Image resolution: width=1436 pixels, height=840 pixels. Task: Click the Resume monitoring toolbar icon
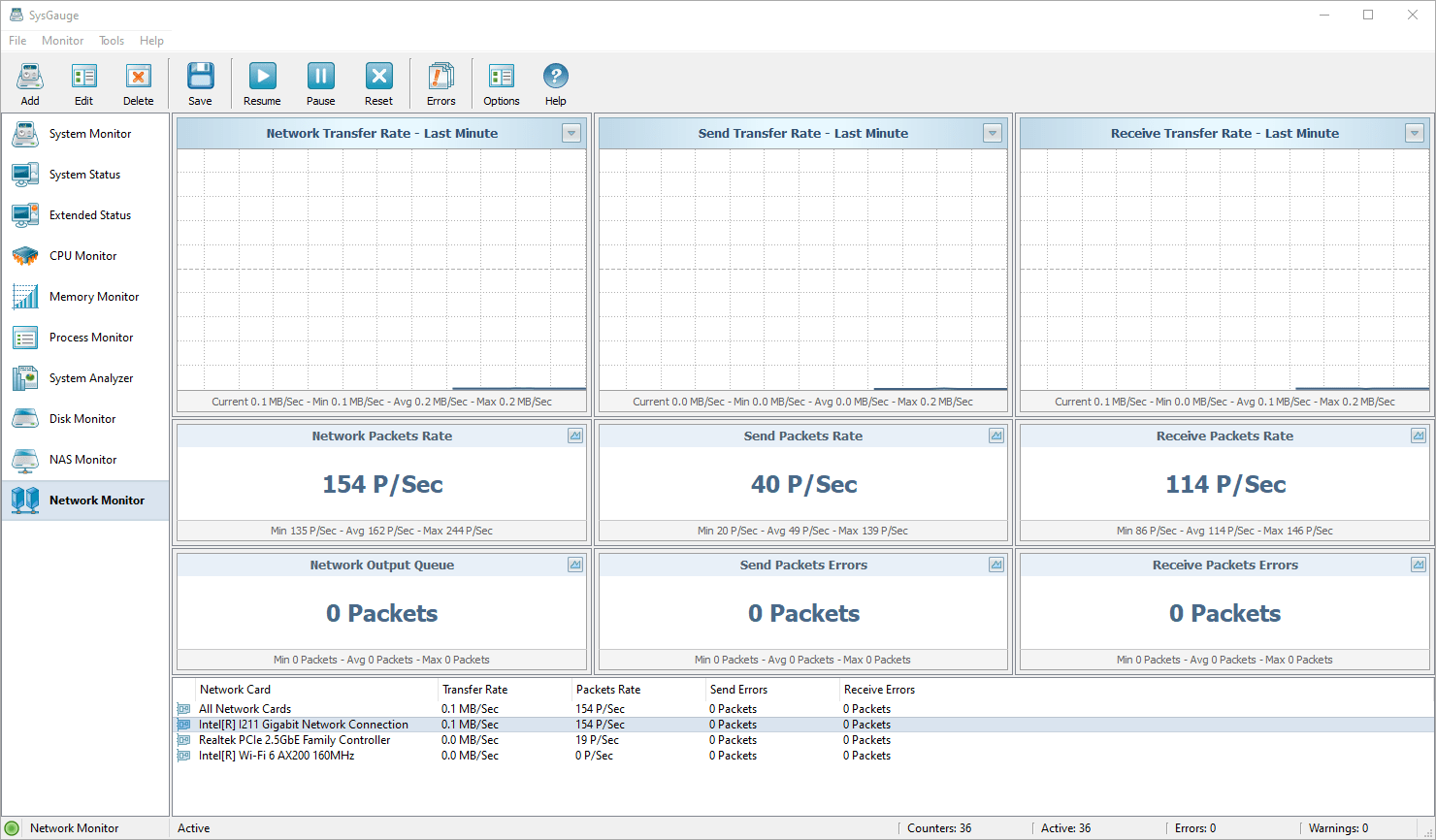(x=262, y=83)
